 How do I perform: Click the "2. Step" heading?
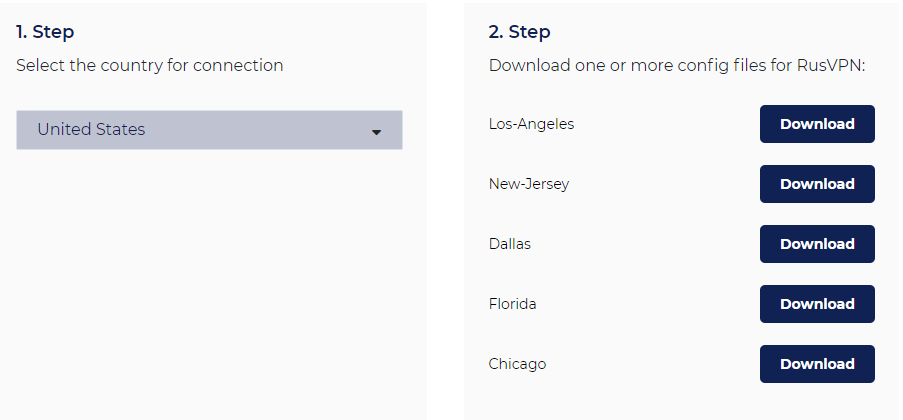pos(519,32)
